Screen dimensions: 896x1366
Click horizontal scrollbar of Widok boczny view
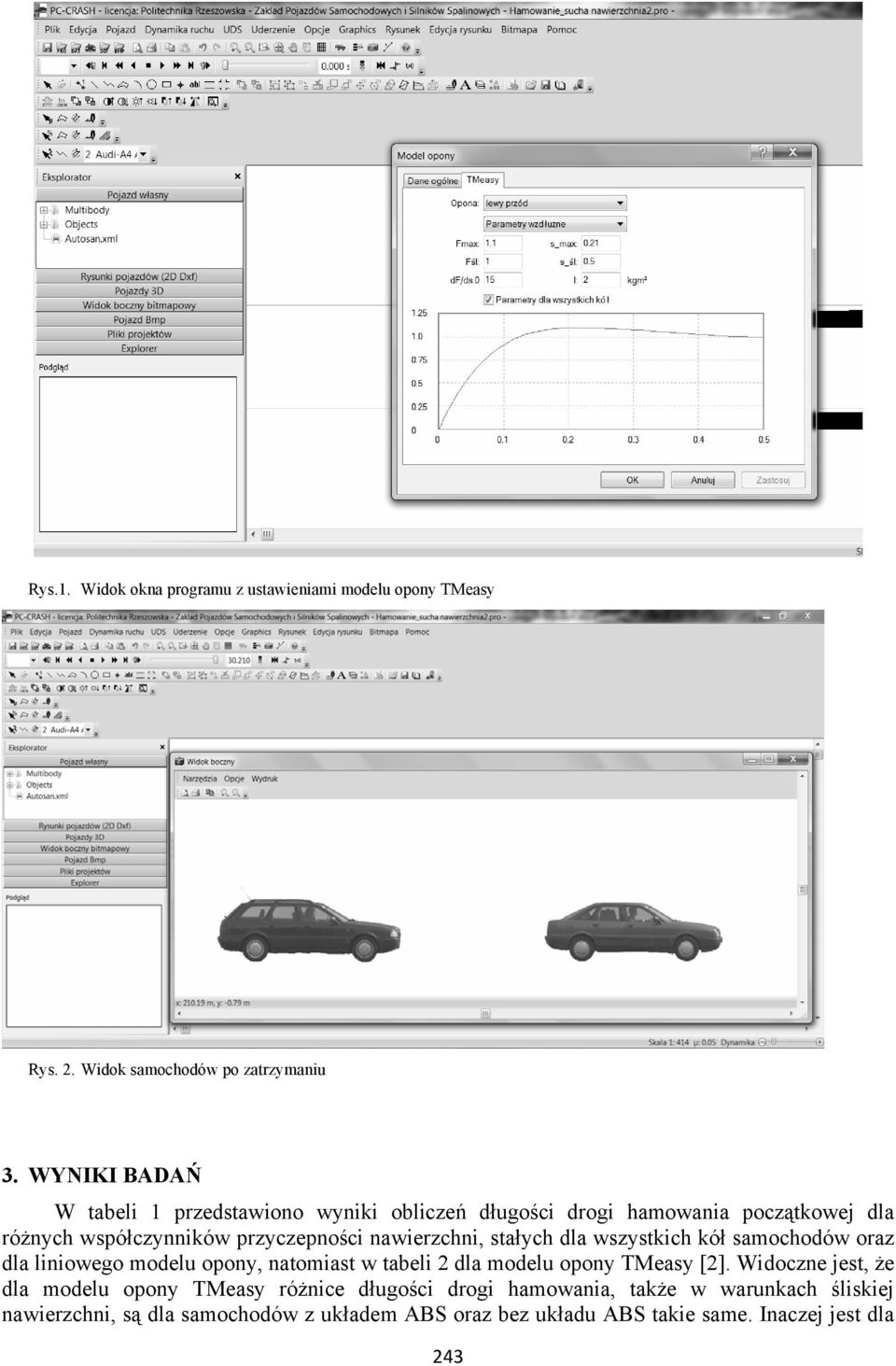click(485, 1014)
